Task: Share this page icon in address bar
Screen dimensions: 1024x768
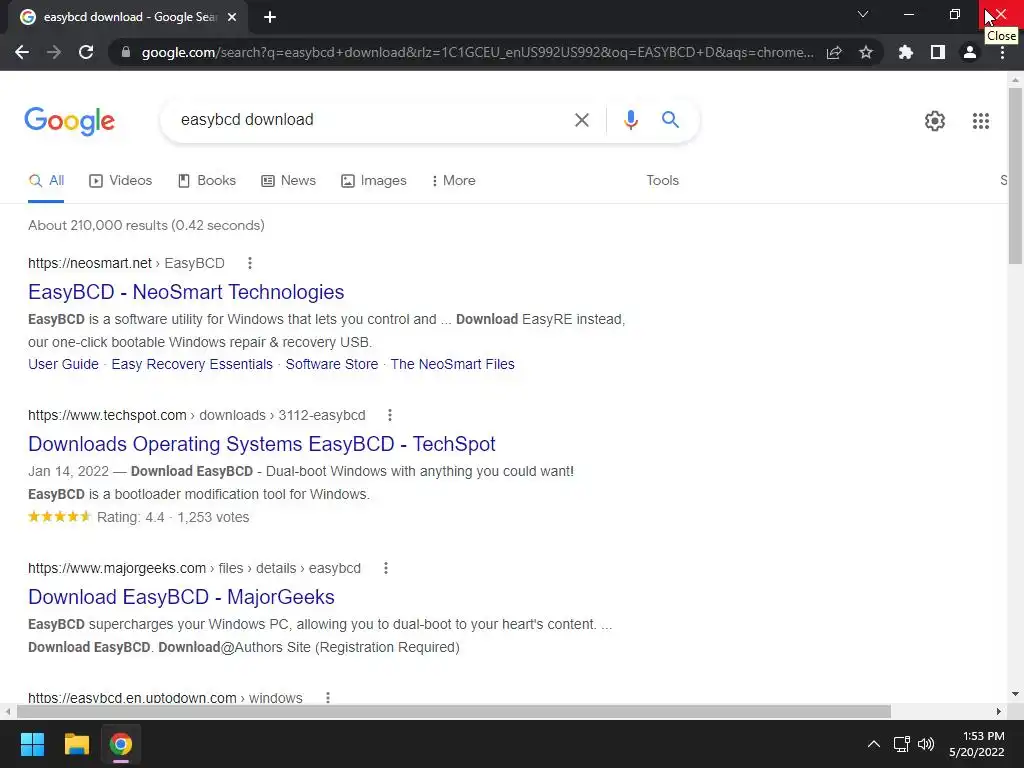Action: click(833, 52)
